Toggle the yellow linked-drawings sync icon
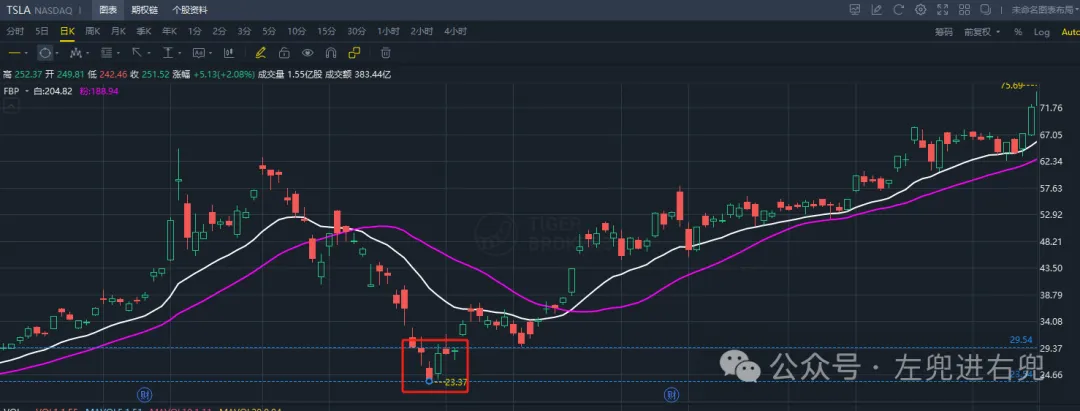This screenshot has height=411, width=1080. tap(355, 52)
